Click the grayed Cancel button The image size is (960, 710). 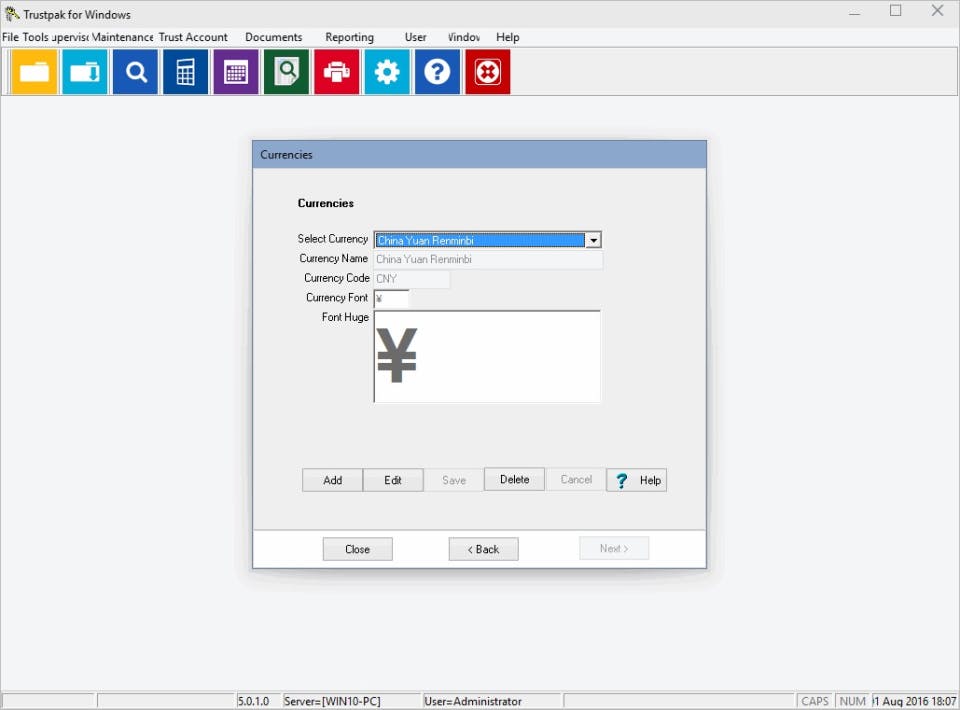(576, 479)
